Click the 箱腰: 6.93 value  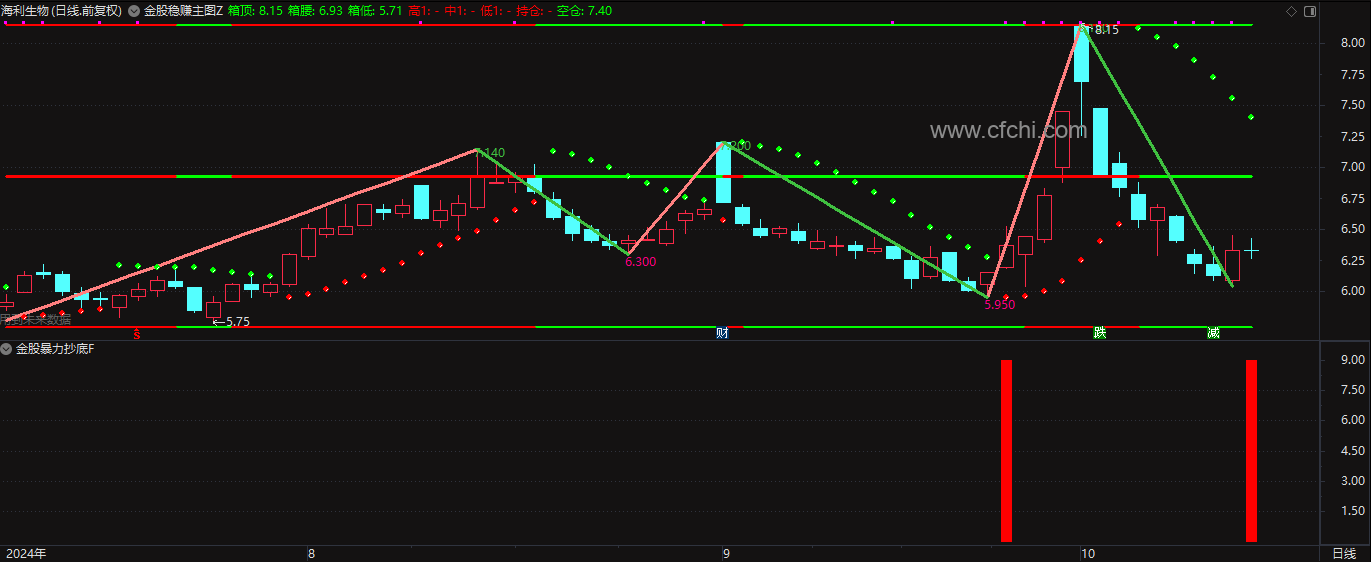pos(315,11)
